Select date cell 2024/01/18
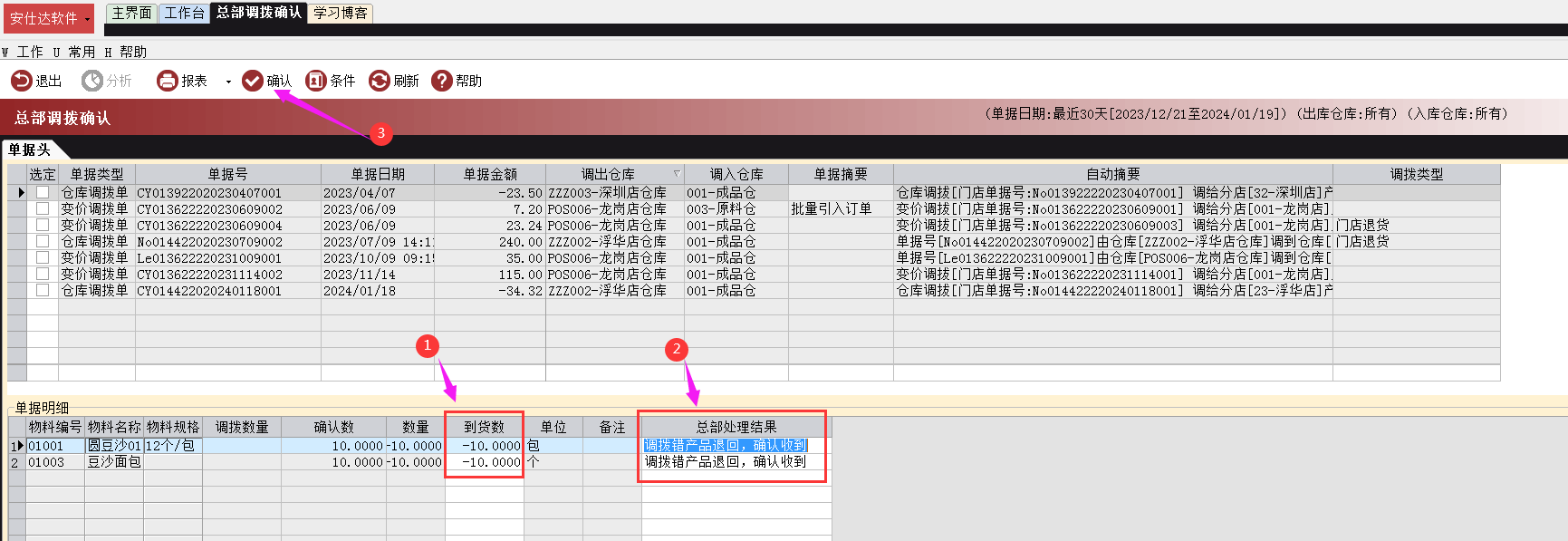The height and width of the screenshot is (541, 1568). (378, 290)
